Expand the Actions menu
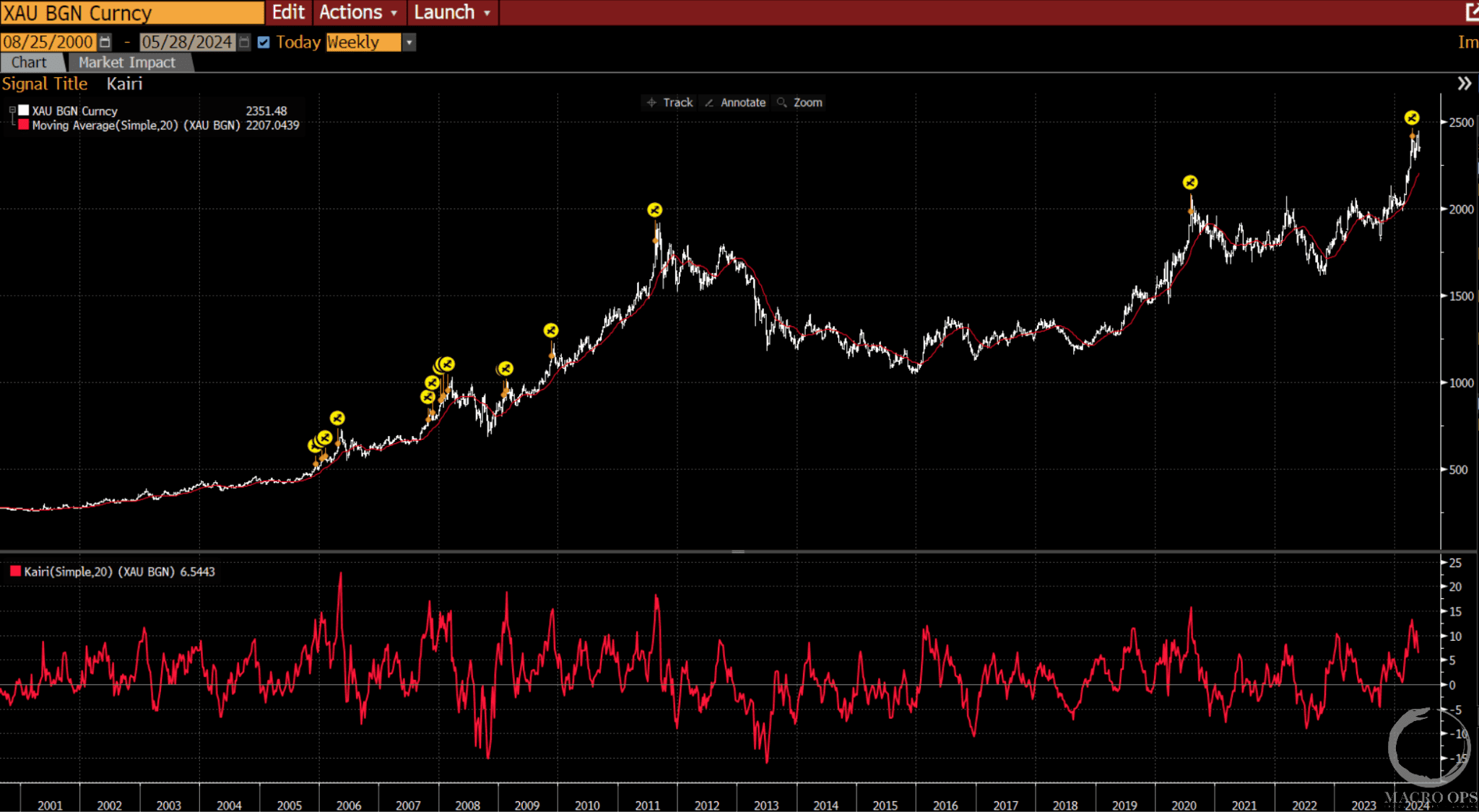 (358, 12)
